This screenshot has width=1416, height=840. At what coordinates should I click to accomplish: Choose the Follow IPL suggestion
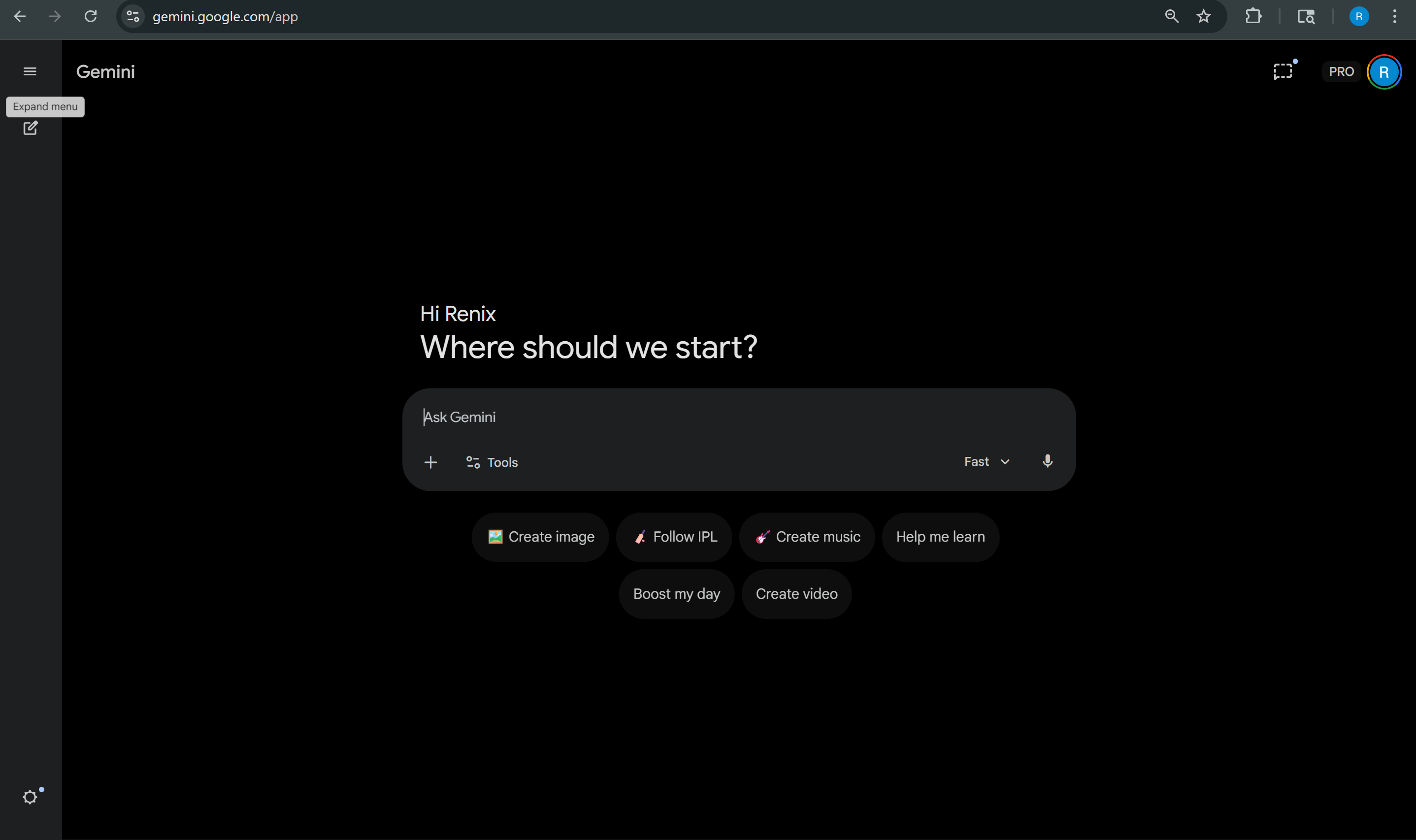click(674, 537)
